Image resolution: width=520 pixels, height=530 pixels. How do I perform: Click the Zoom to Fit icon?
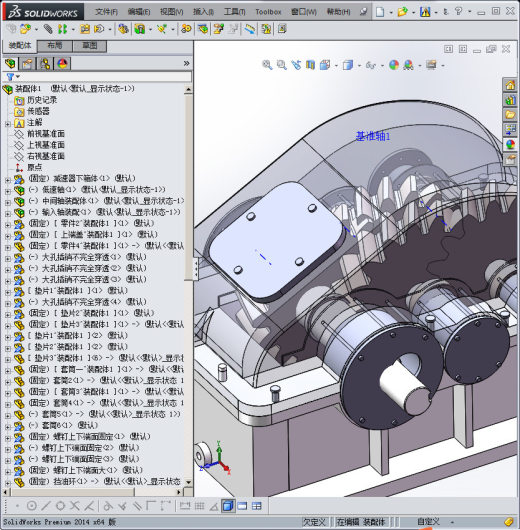coord(267,65)
